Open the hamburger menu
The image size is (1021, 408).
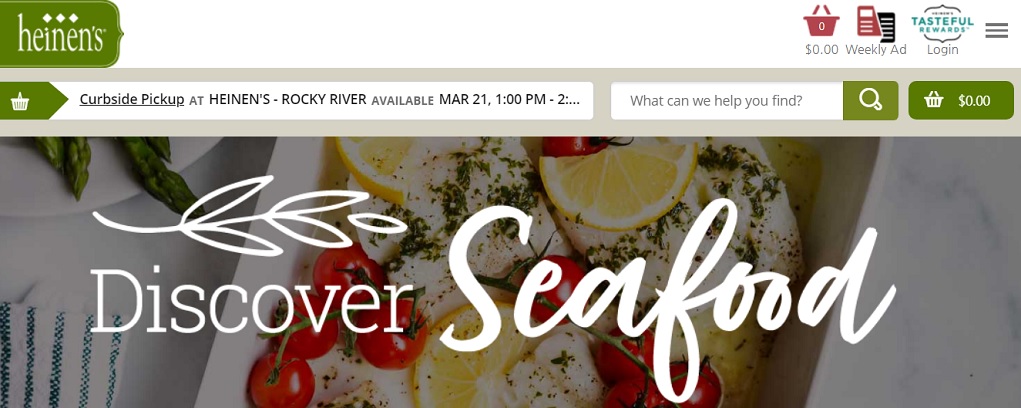point(996,31)
